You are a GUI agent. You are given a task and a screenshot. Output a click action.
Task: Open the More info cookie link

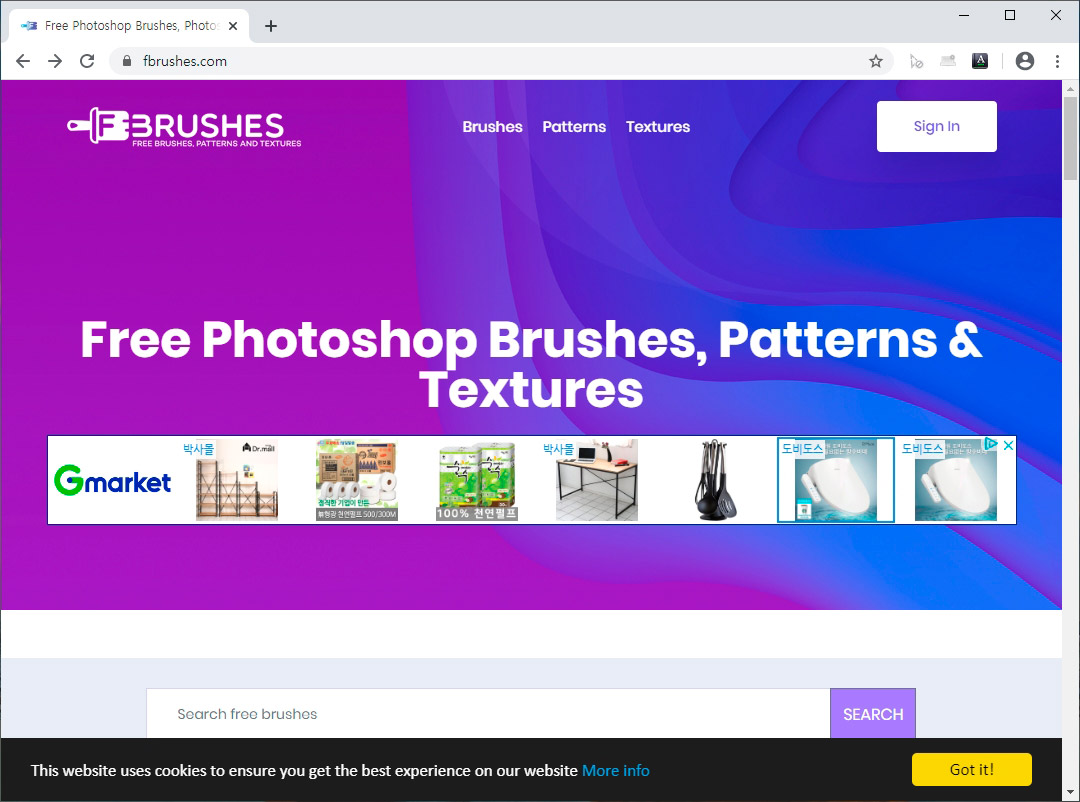(x=616, y=770)
